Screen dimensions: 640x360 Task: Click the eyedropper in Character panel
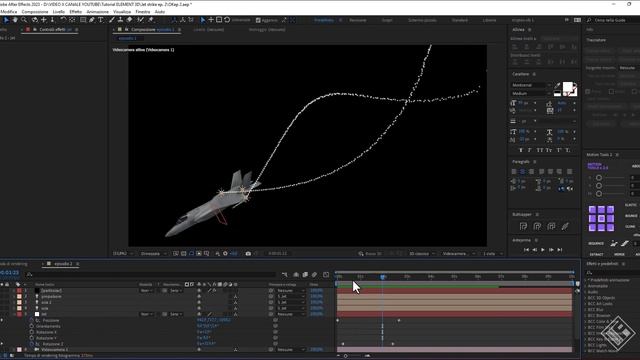point(558,86)
